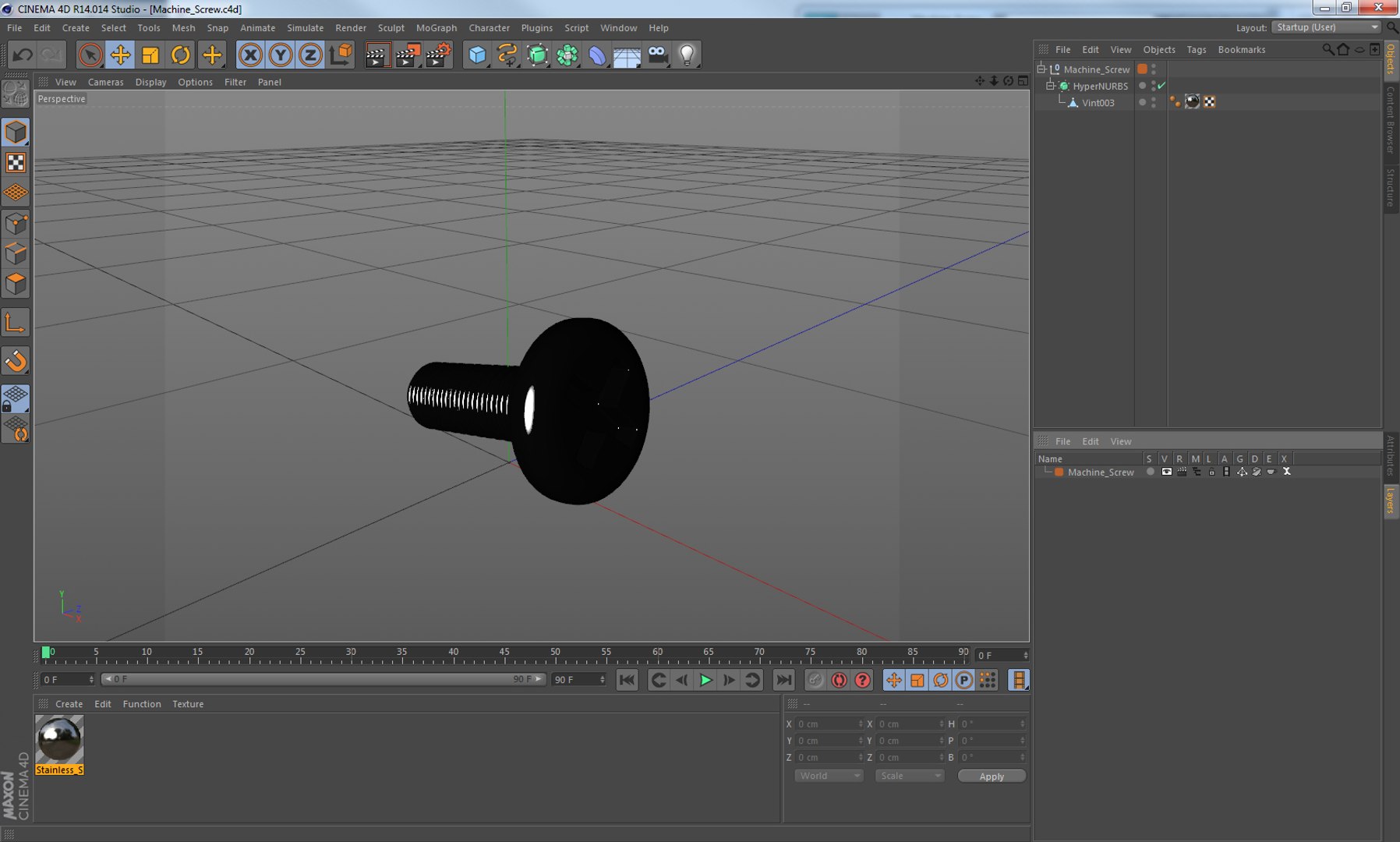Click frame 45 on the timeline
Image resolution: width=1400 pixels, height=842 pixels.
(x=504, y=653)
